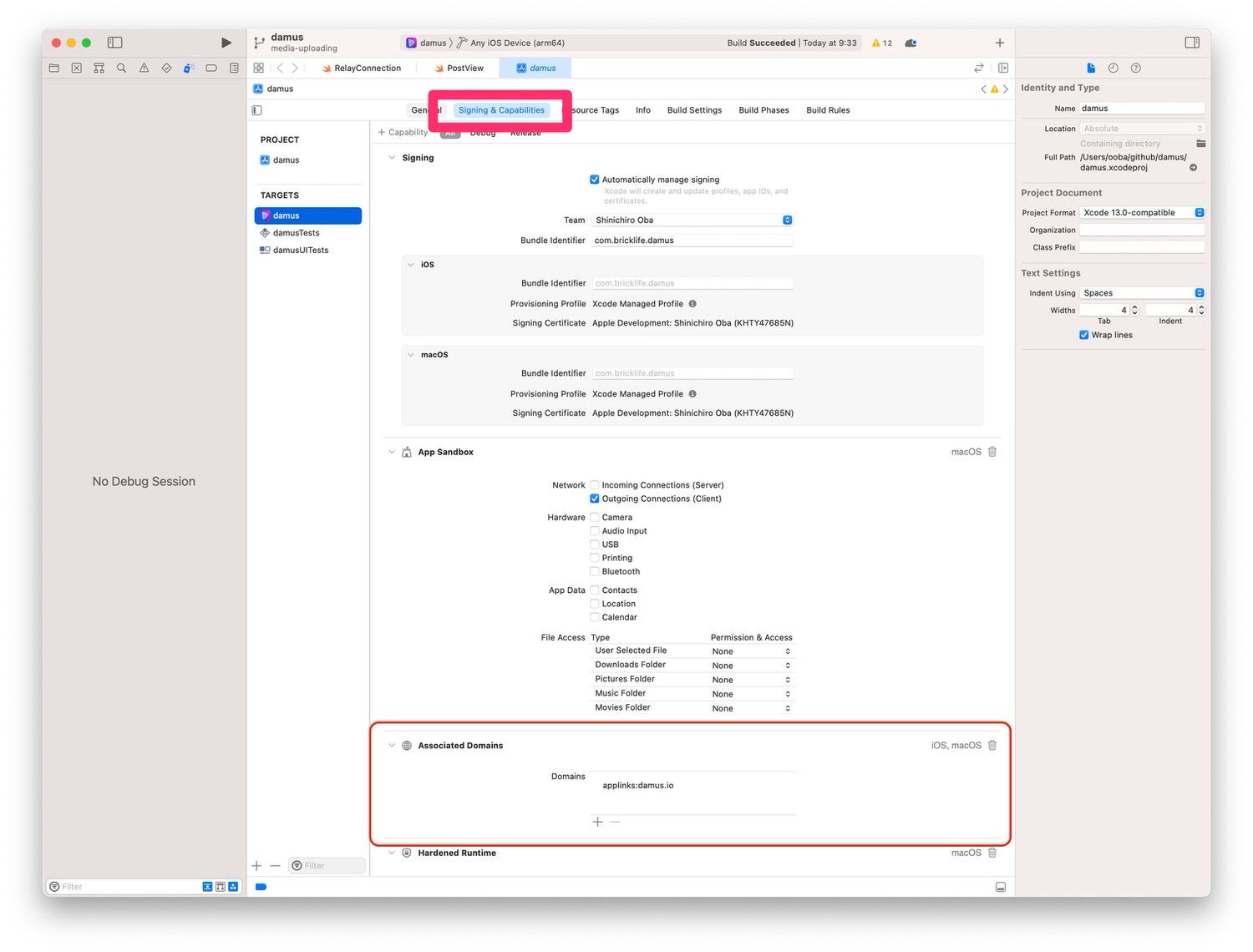The width and height of the screenshot is (1253, 952).
Task: Enable USB hardware access
Action: click(x=595, y=544)
